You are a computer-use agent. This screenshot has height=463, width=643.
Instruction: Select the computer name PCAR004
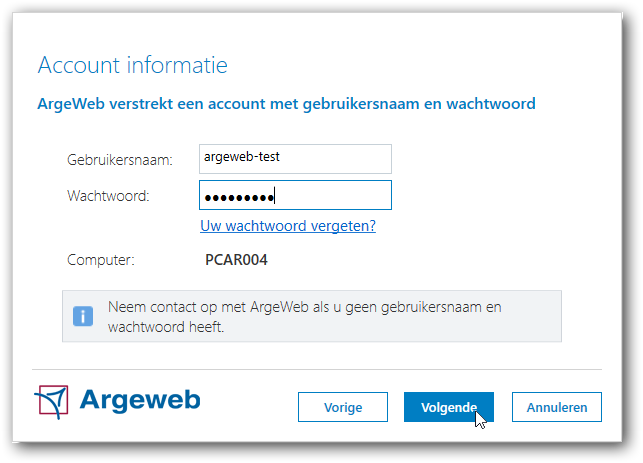(236, 260)
